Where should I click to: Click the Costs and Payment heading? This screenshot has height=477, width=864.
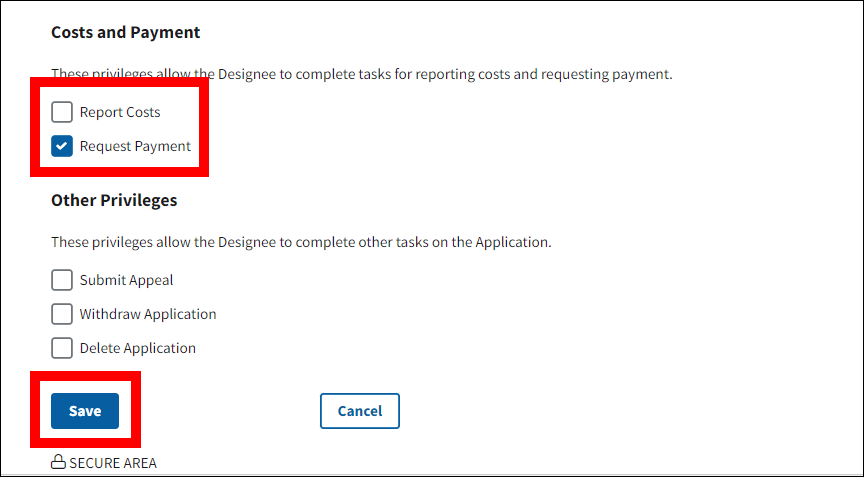click(x=126, y=32)
